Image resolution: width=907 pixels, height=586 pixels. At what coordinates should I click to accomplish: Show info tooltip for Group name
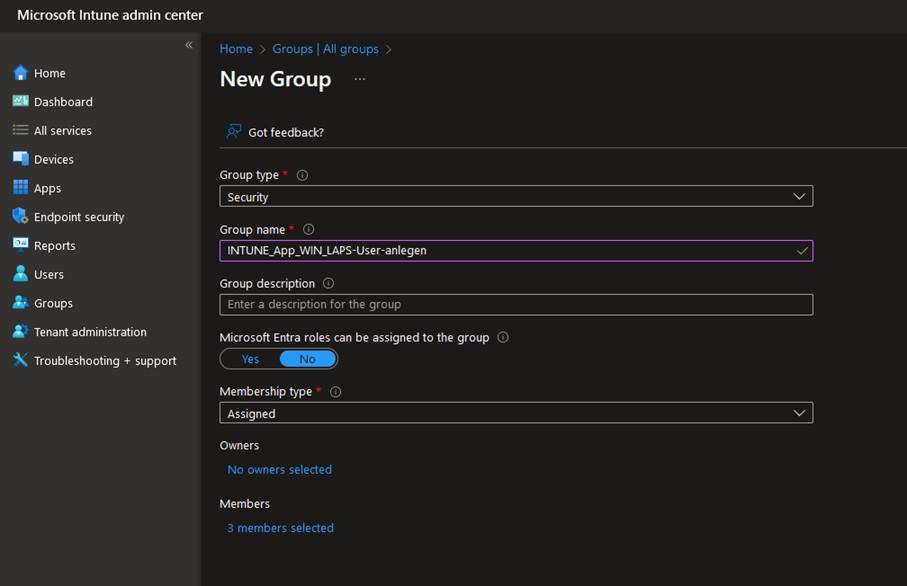[x=308, y=229]
